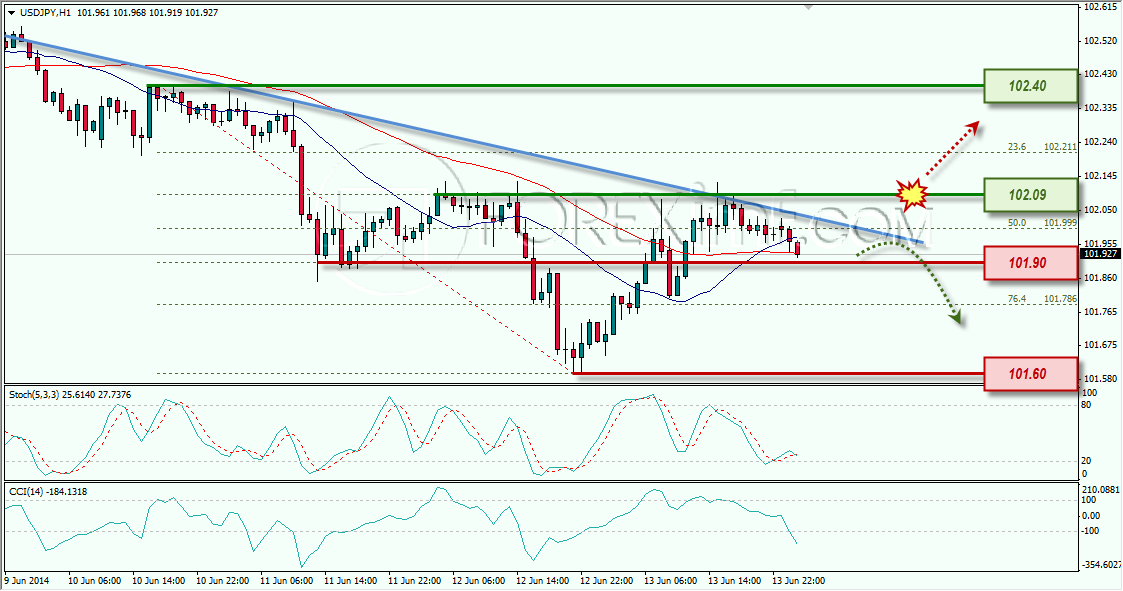
Task: Select the Fibonacci 23.6 level label 102.211
Action: (1042, 147)
